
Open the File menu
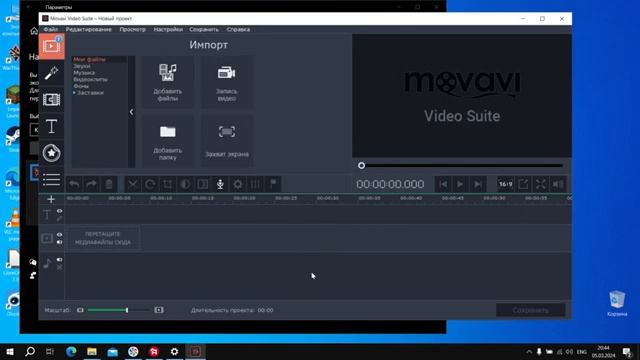tap(51, 29)
